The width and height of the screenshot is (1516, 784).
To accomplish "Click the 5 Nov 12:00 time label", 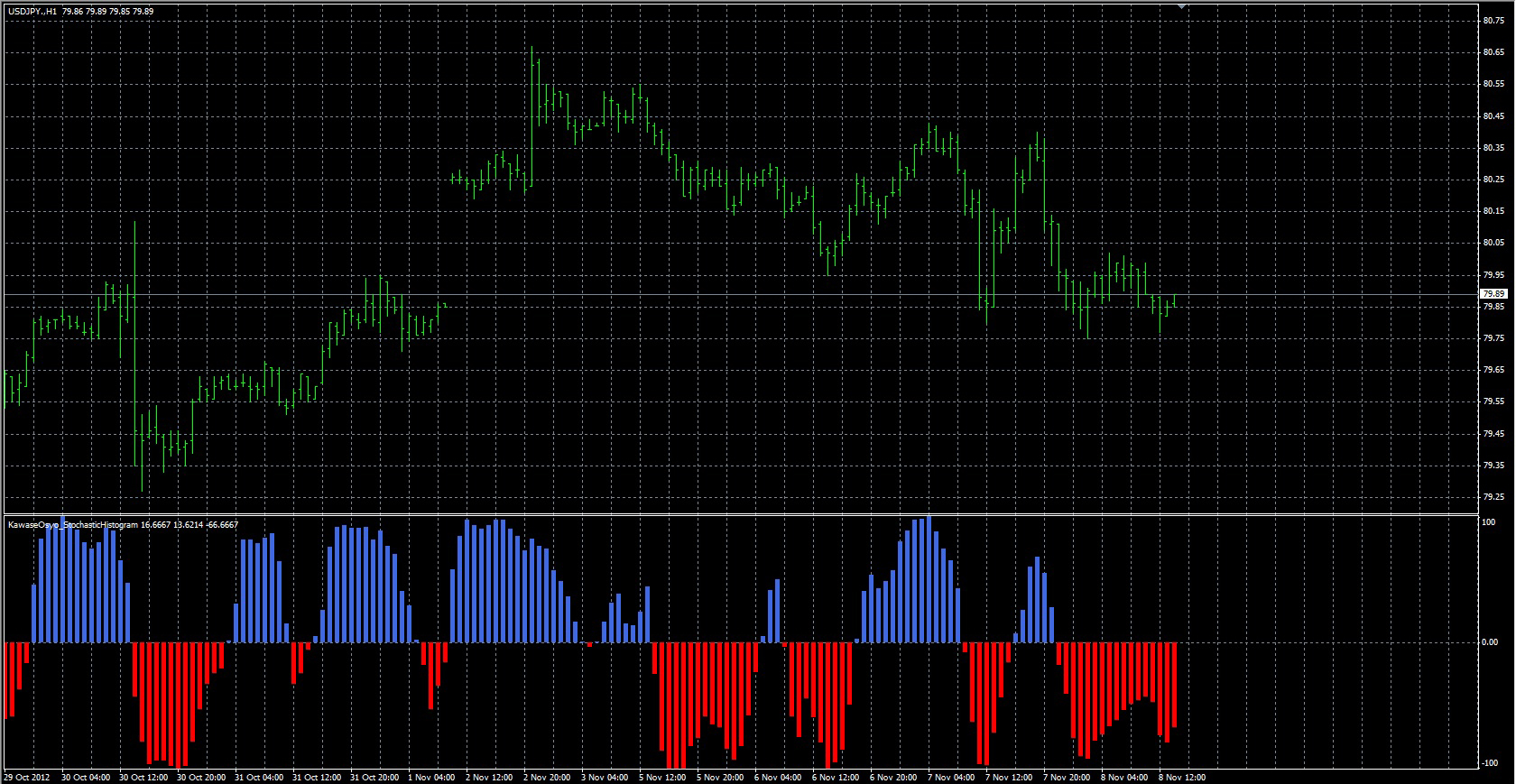I will (x=662, y=777).
